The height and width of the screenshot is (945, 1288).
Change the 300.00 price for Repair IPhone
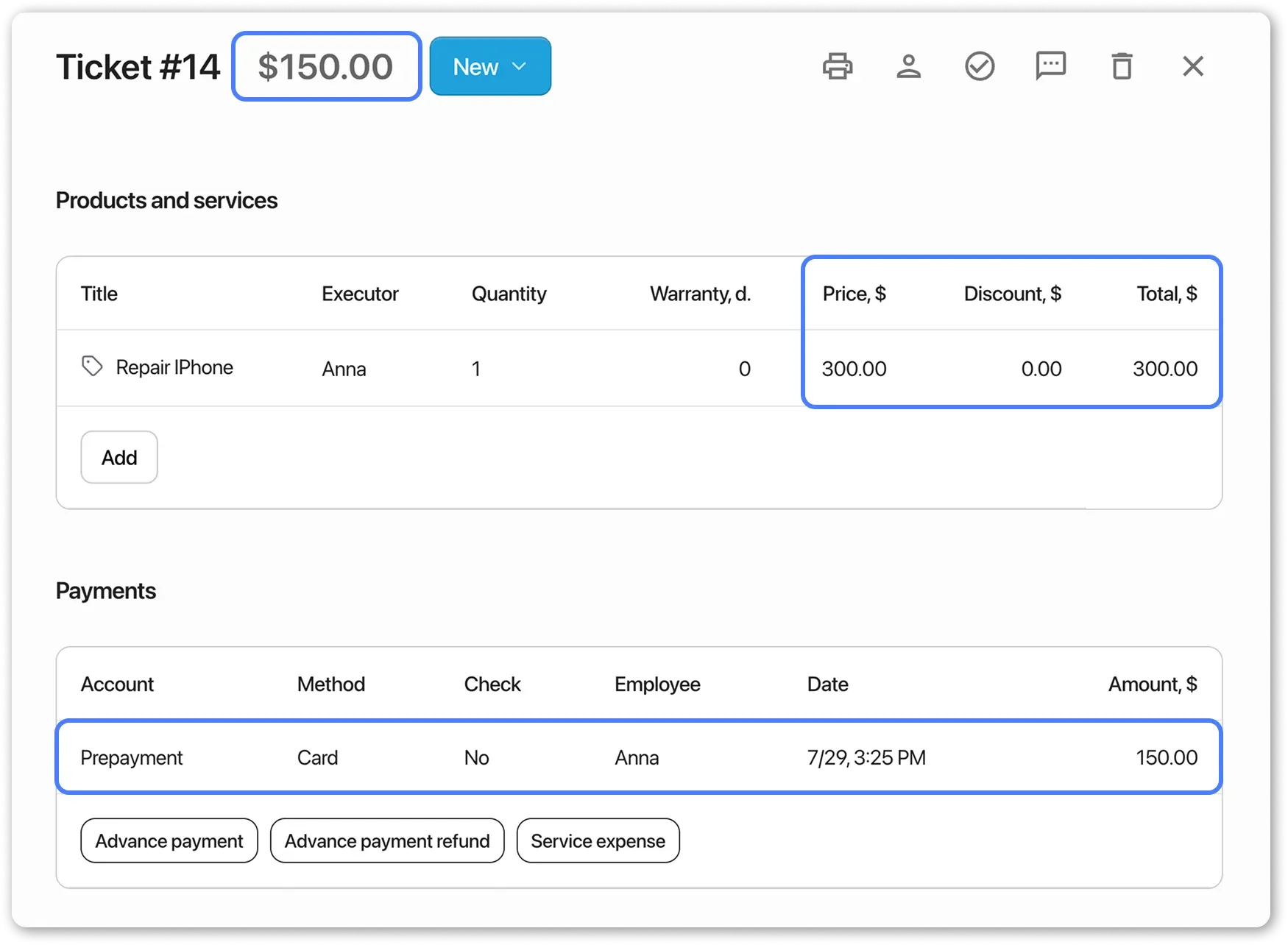pos(854,369)
